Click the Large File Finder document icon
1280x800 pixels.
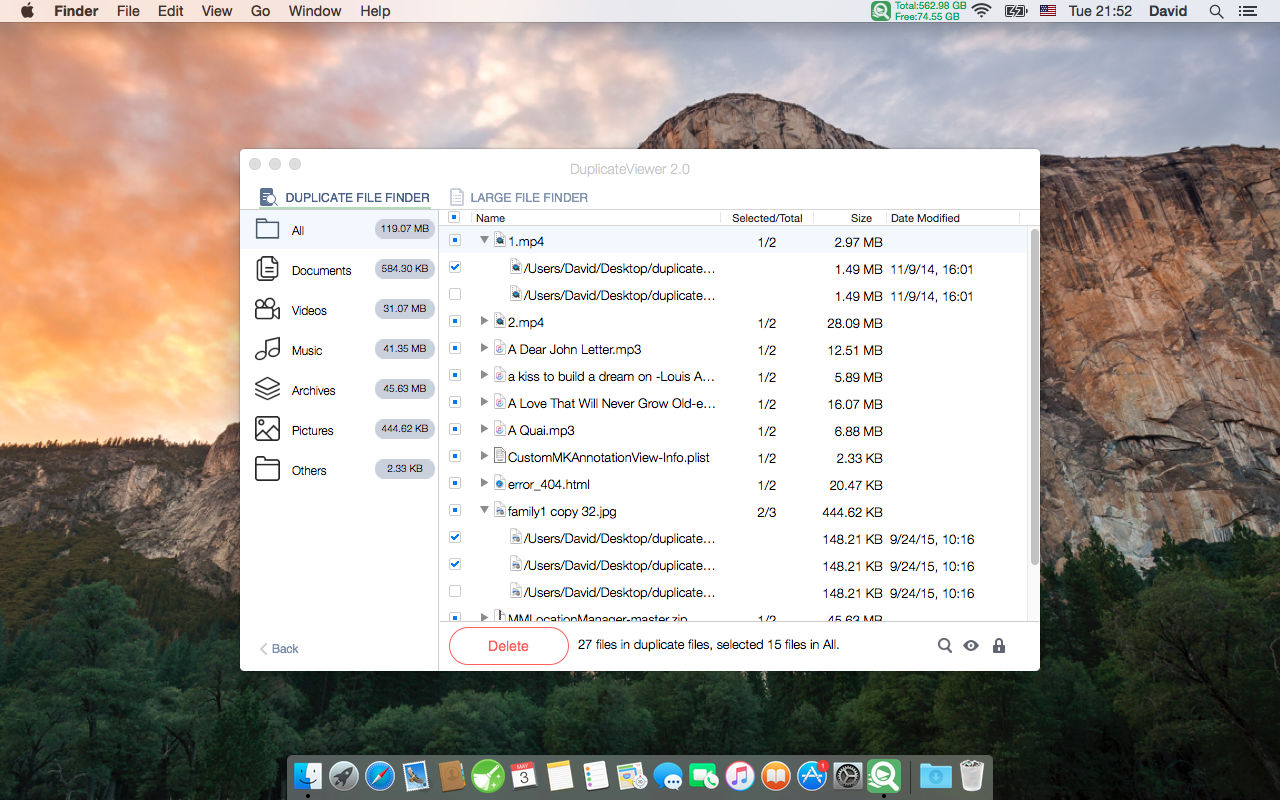(457, 197)
